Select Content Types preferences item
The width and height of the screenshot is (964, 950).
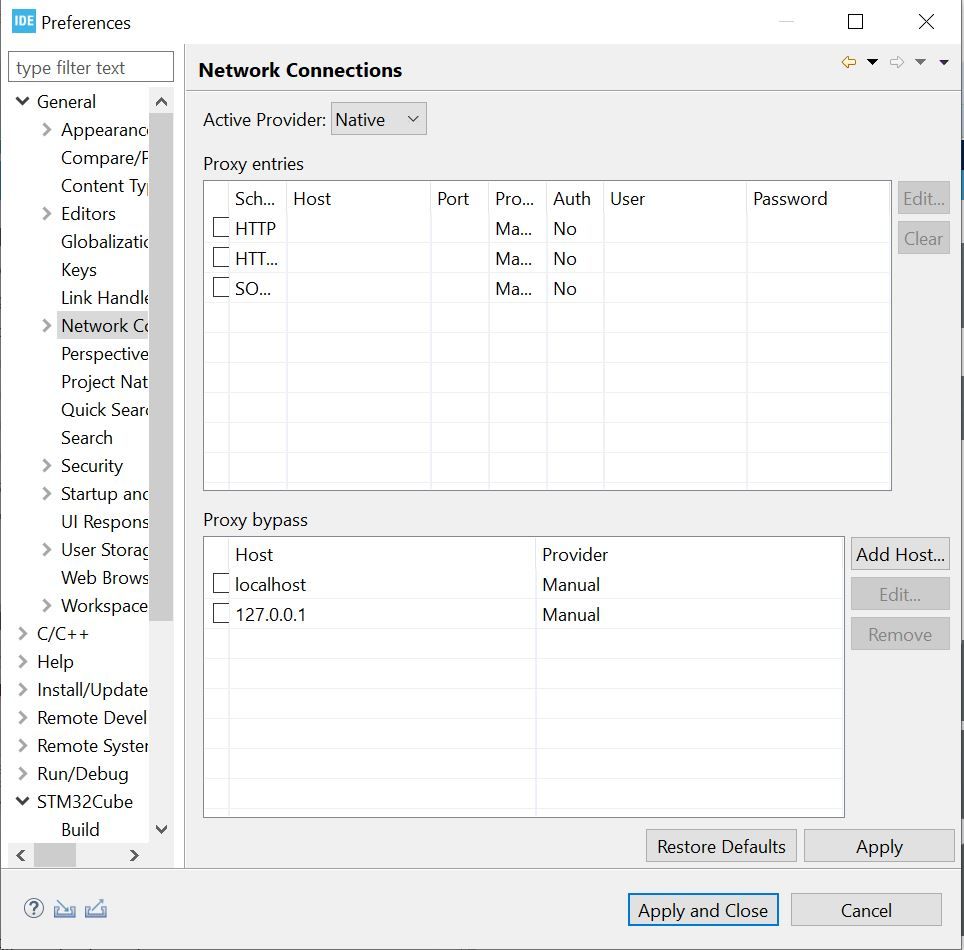click(x=104, y=186)
